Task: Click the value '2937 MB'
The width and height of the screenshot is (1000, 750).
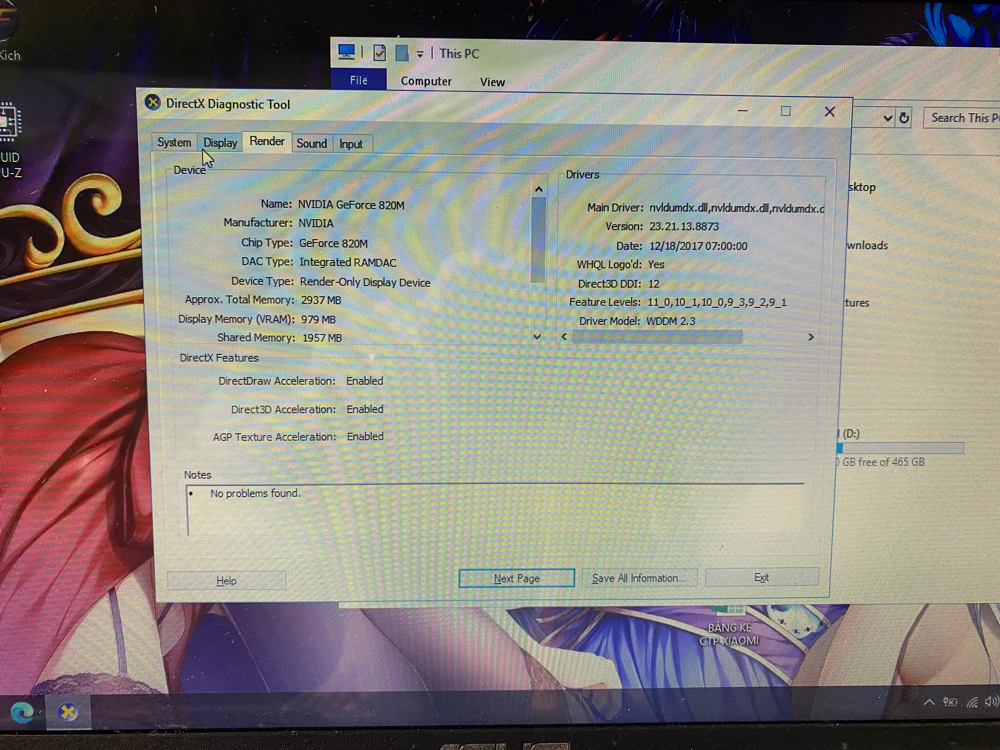Action: coord(321,300)
